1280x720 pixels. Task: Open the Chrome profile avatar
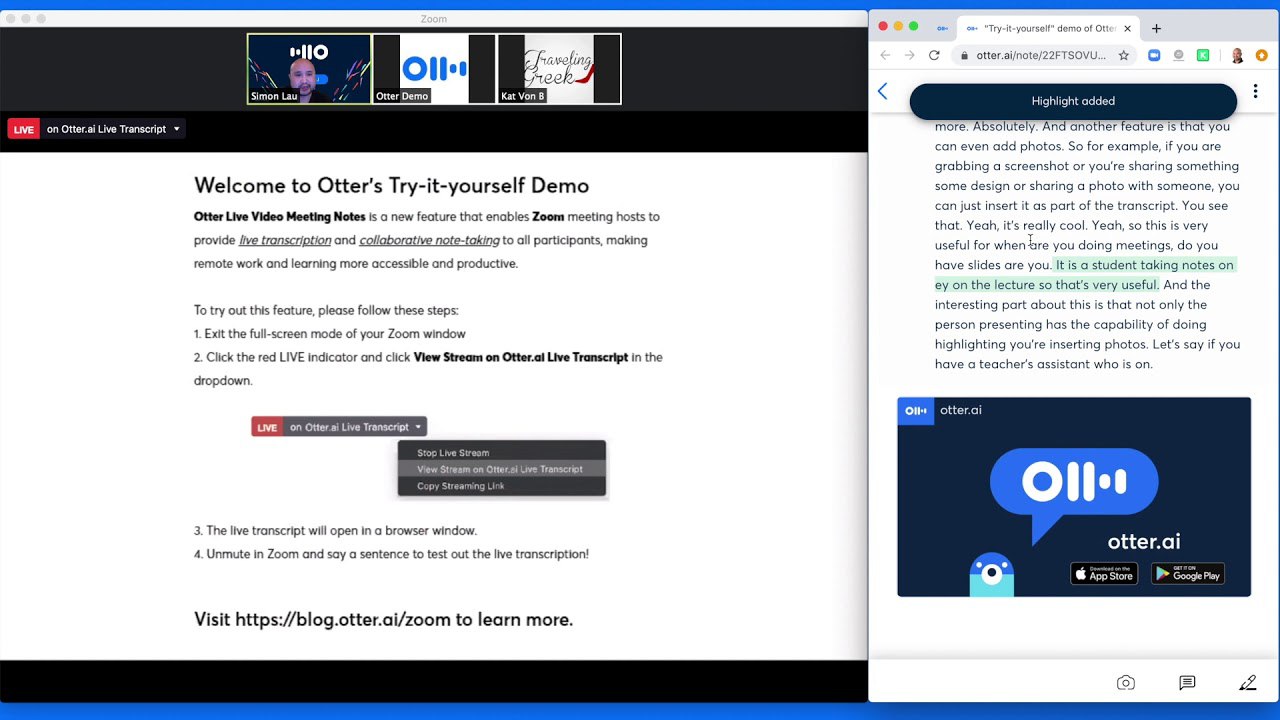point(1237,55)
